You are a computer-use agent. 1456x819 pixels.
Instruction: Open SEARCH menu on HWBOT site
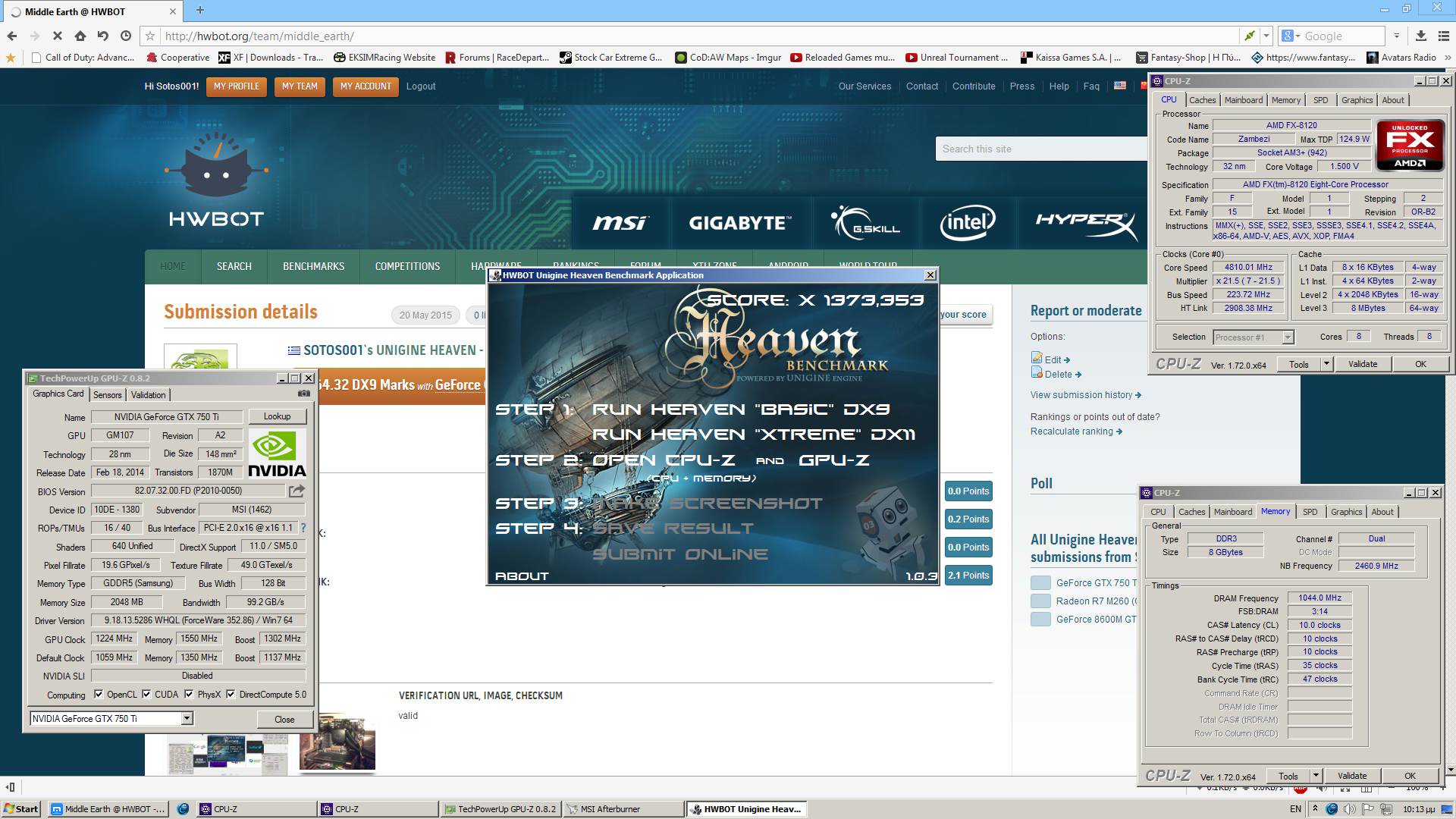[234, 266]
